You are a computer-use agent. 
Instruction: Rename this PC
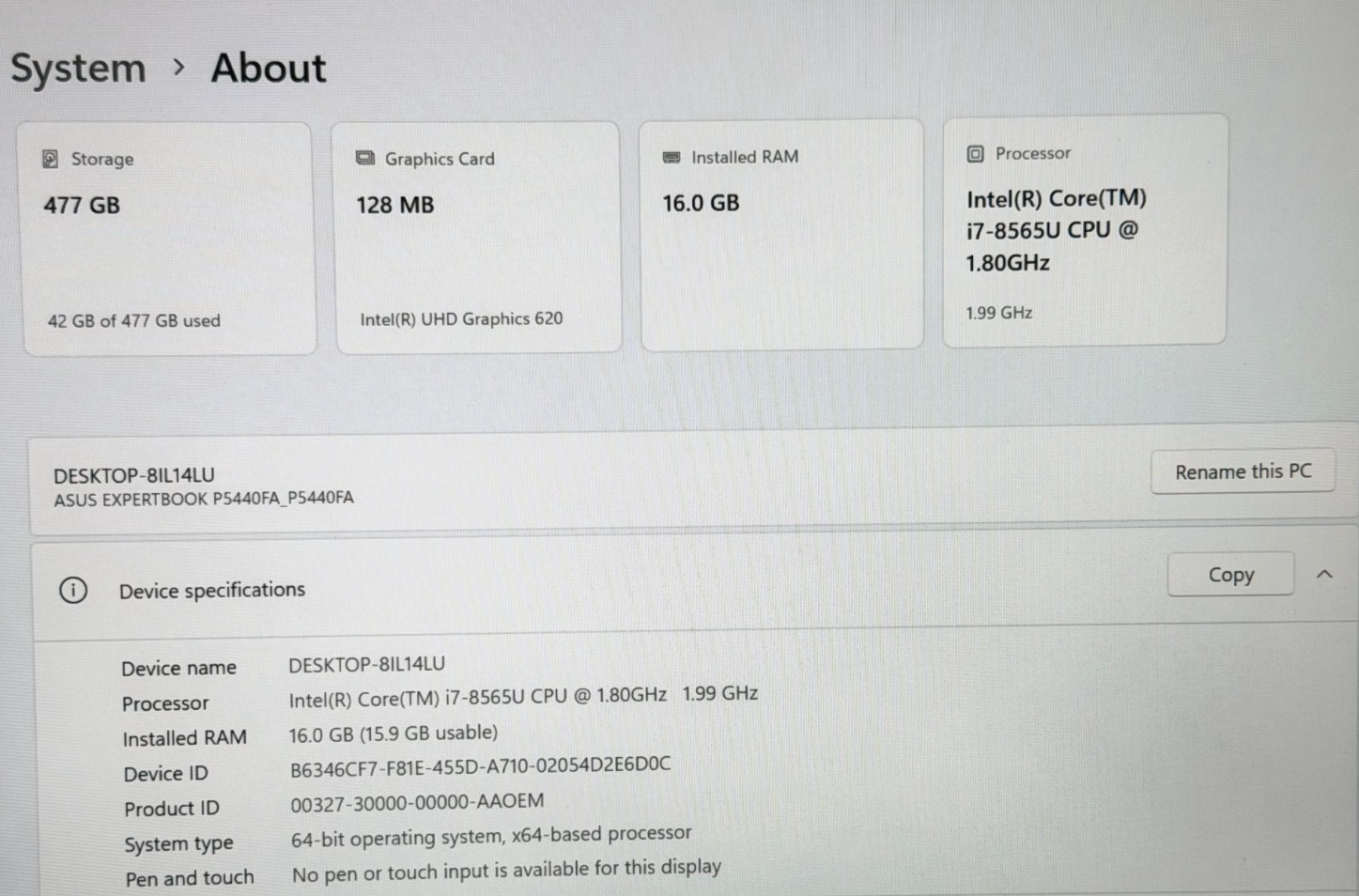pos(1243,471)
